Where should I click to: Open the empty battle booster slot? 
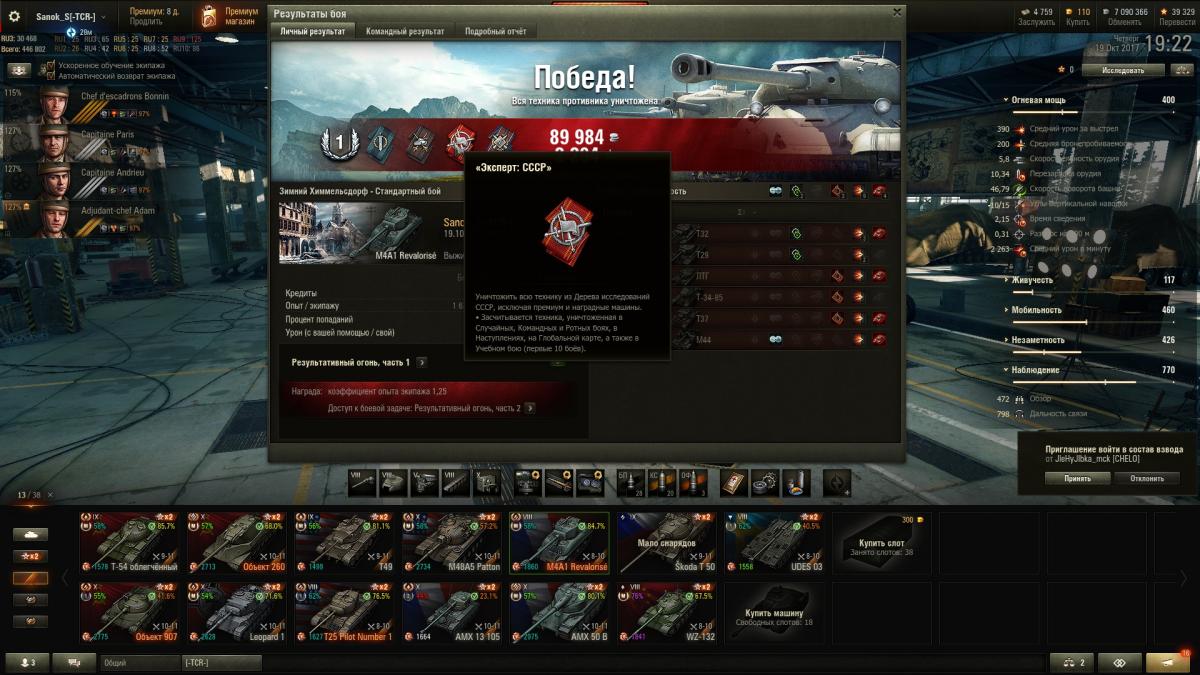[837, 482]
